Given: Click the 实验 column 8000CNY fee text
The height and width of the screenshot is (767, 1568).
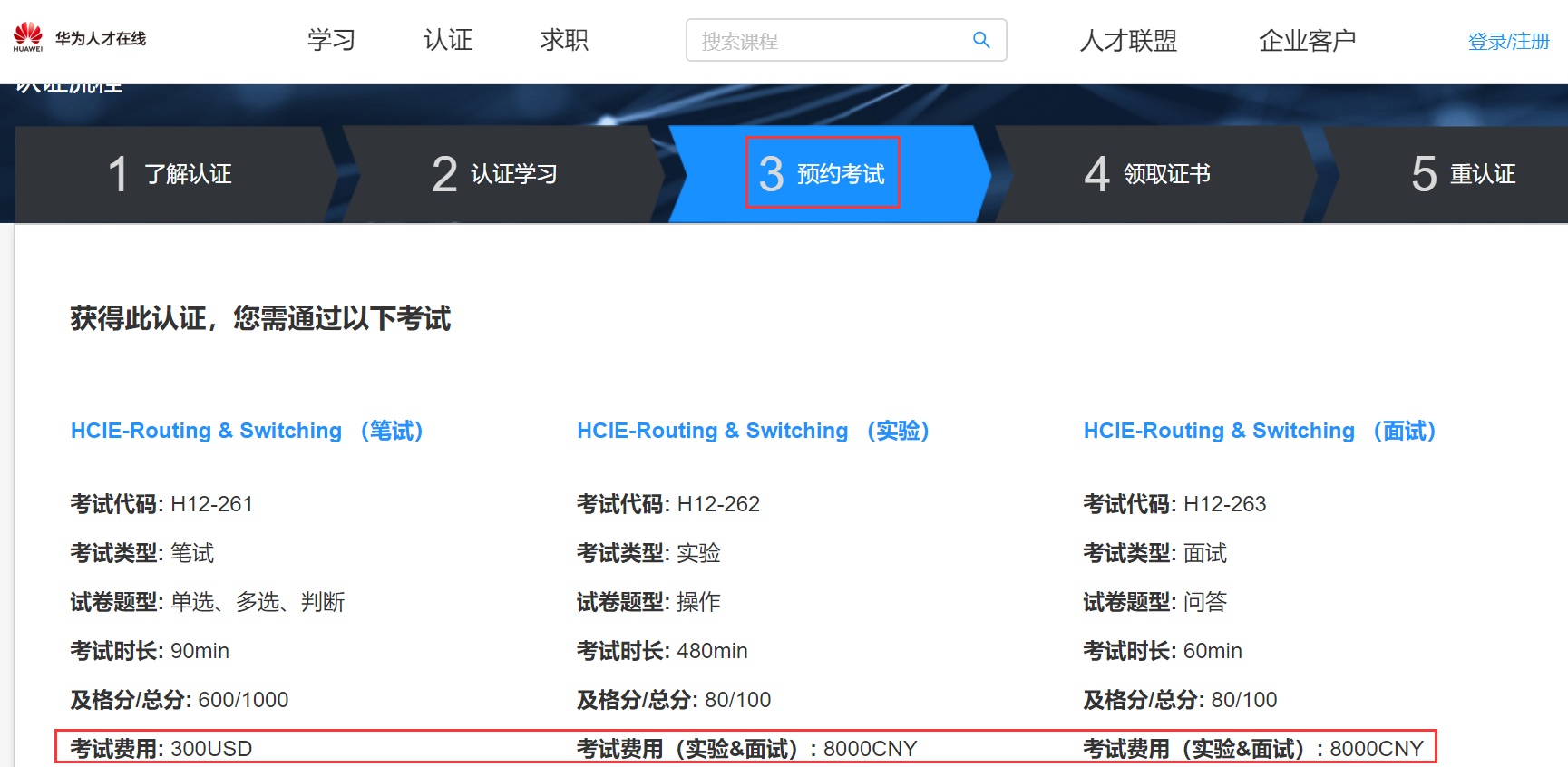Looking at the screenshot, I should click(x=870, y=749).
